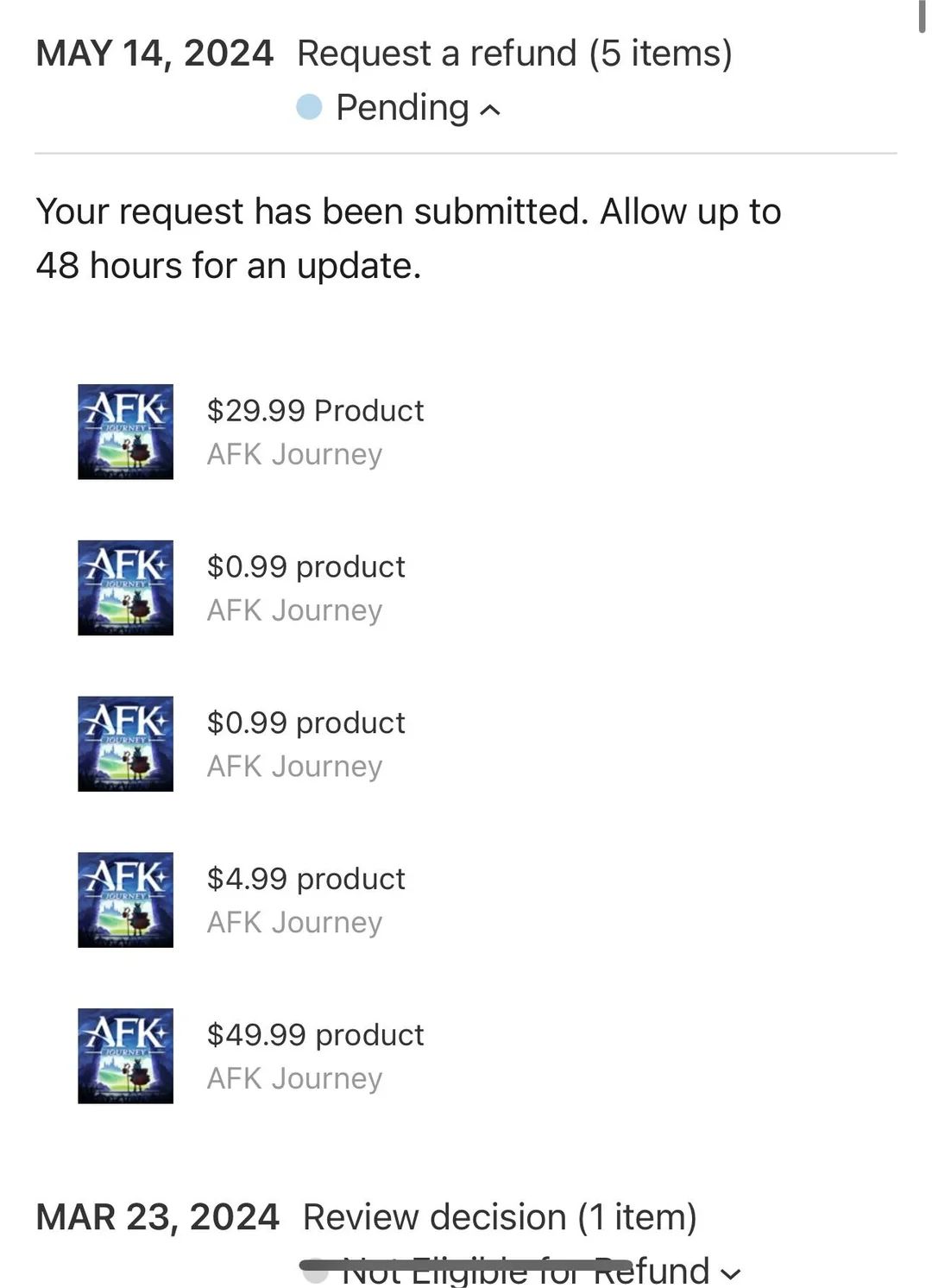Click the blue Pending status dot

pyautogui.click(x=309, y=107)
